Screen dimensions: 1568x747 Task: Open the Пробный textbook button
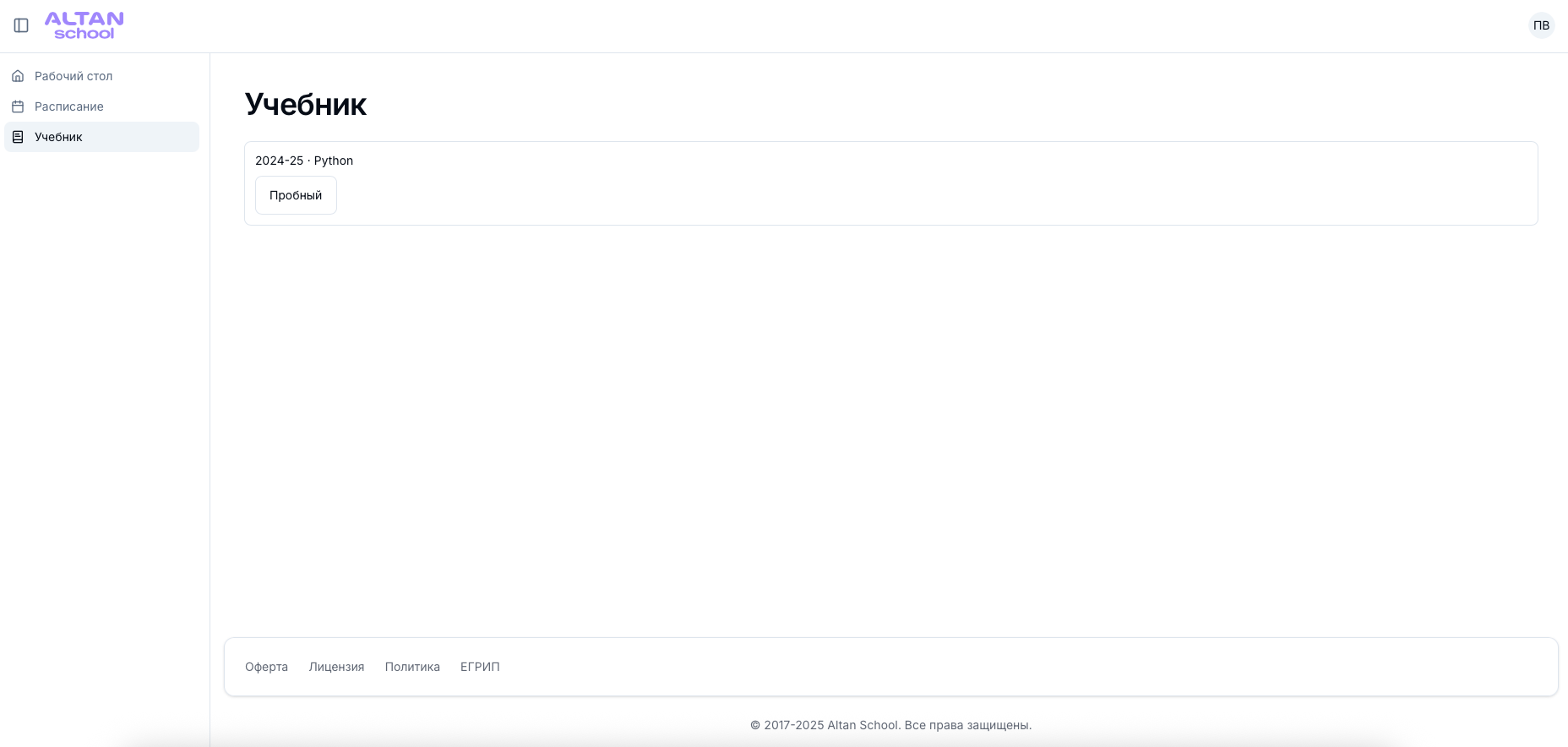pyautogui.click(x=296, y=195)
